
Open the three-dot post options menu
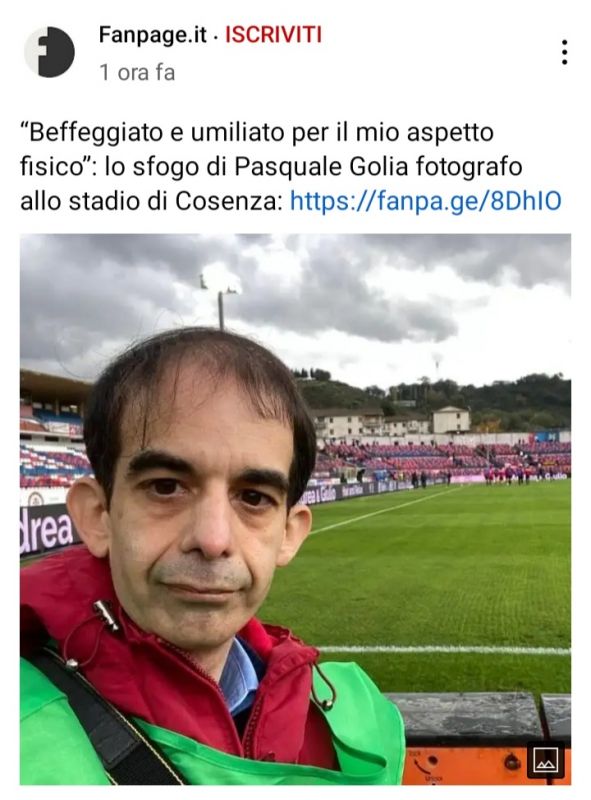click(x=564, y=52)
